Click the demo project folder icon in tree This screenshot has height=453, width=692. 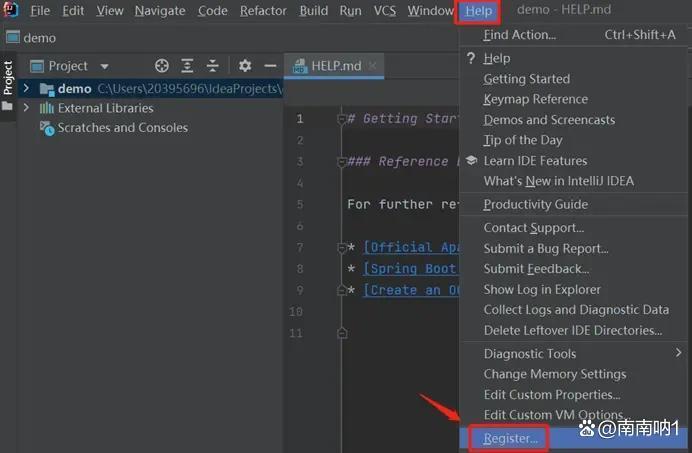[x=47, y=89]
